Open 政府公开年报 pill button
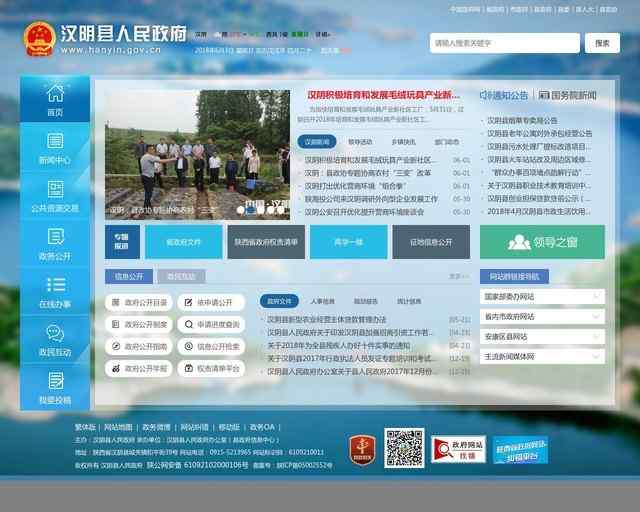Image resolution: width=640 pixels, height=512 pixels. (139, 369)
